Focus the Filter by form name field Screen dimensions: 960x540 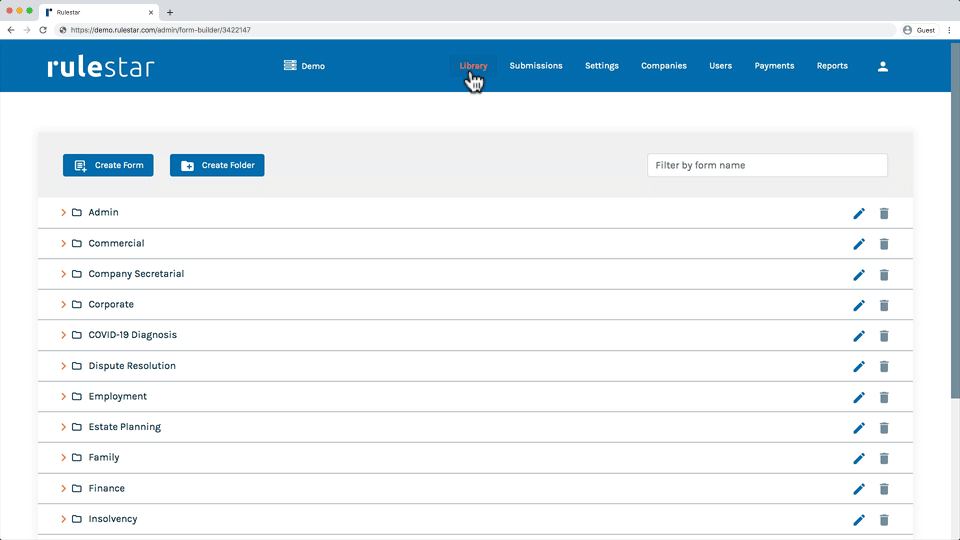[x=767, y=165]
